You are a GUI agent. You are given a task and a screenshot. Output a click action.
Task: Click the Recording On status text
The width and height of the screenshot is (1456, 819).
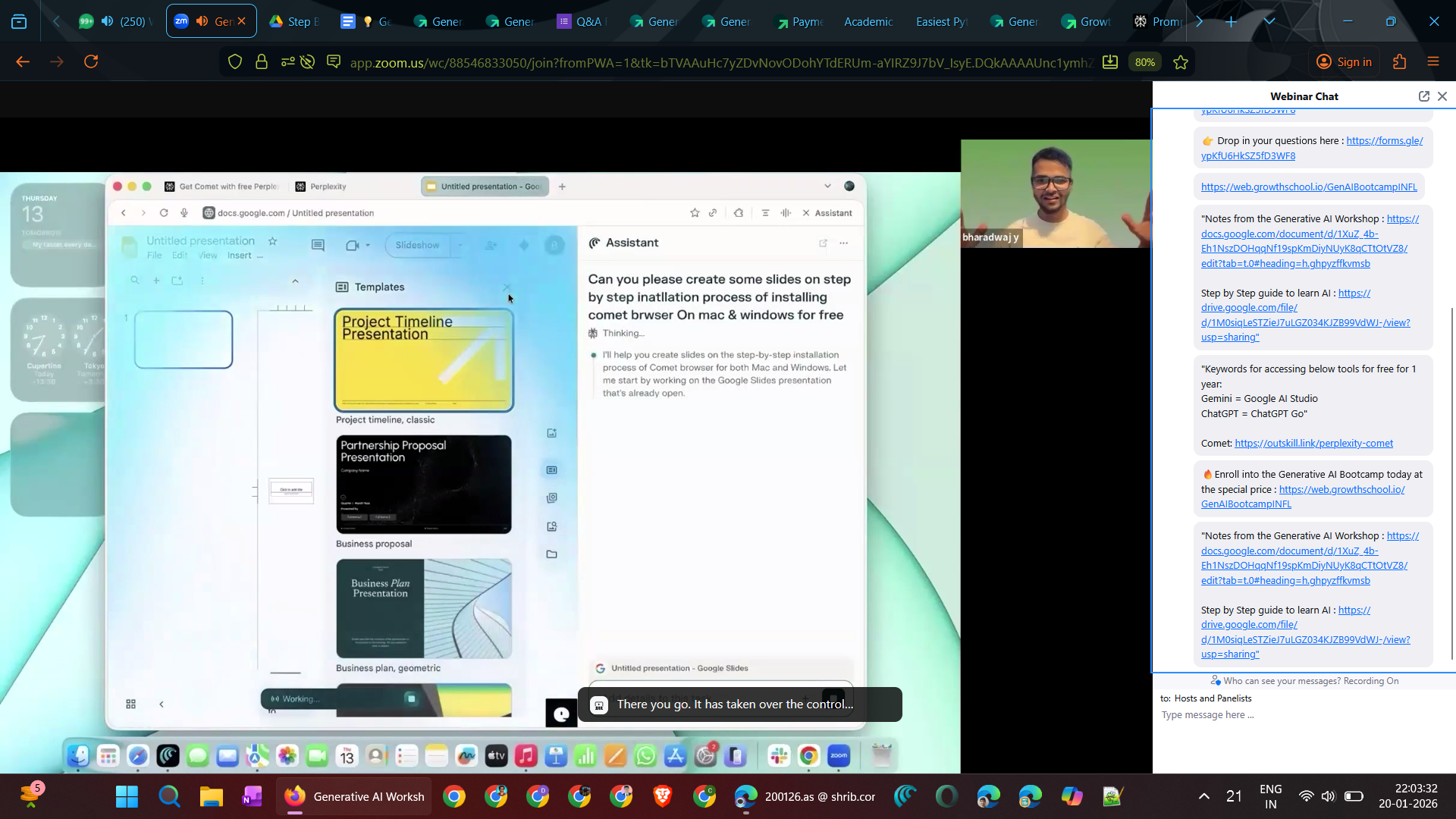pyautogui.click(x=1371, y=681)
